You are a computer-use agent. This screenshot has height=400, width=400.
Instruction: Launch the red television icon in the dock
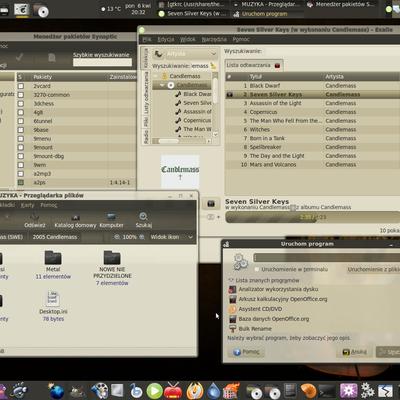173,391
